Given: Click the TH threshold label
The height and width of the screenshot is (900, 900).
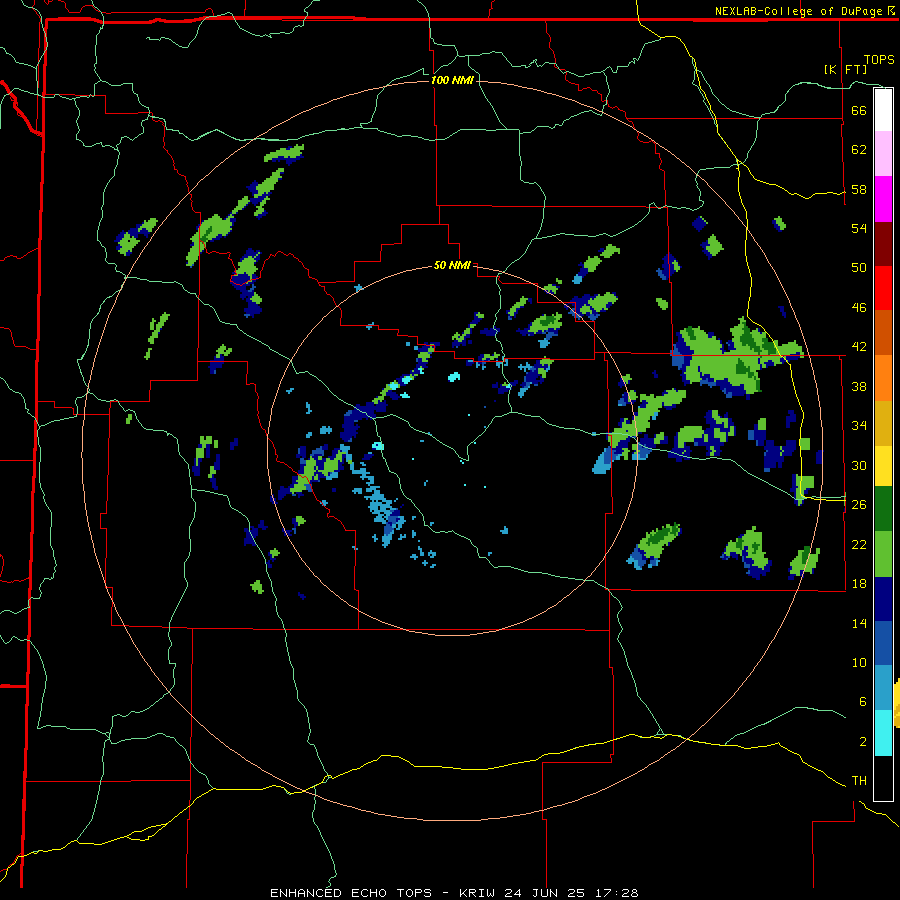Looking at the screenshot, I should [x=859, y=781].
